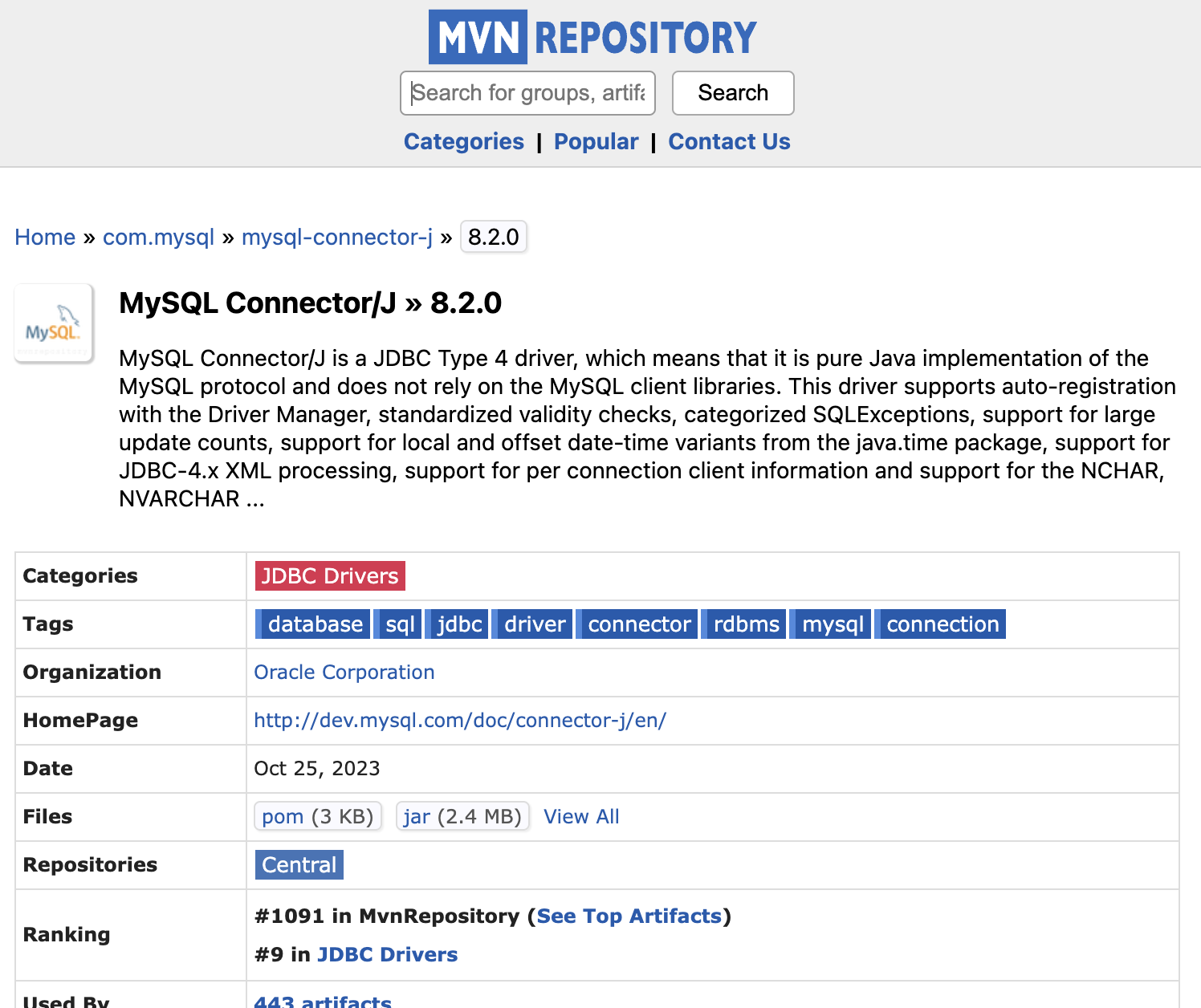Click the Tags row label
The image size is (1201, 1008).
tap(48, 624)
